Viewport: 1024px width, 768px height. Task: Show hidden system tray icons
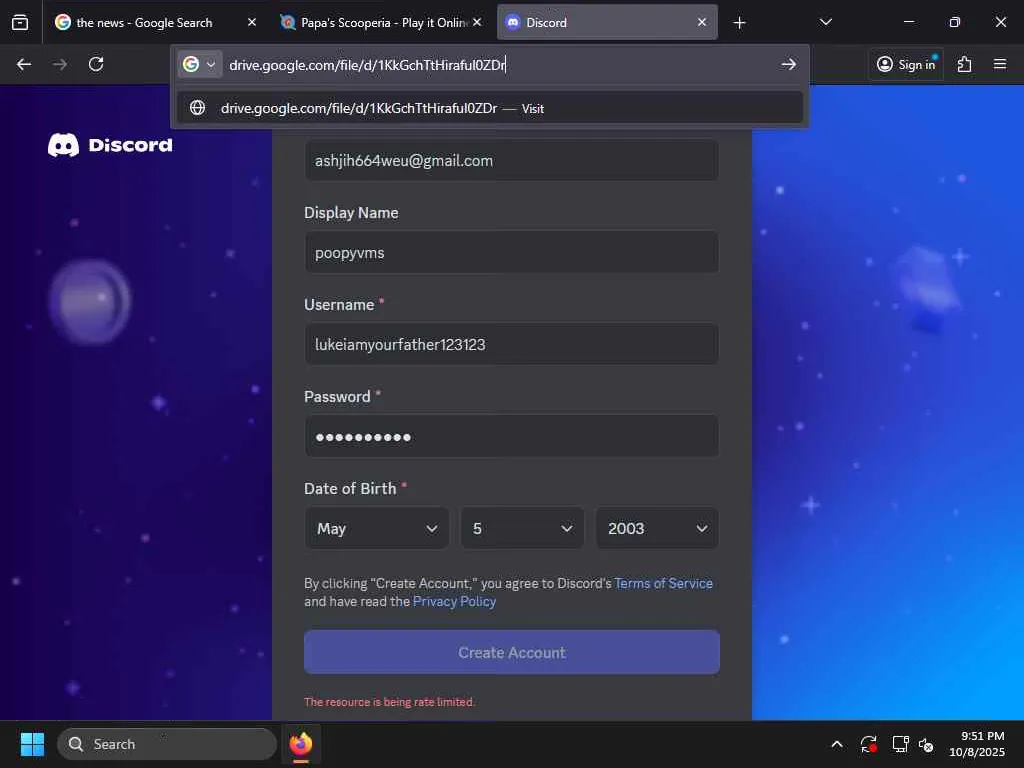(x=837, y=744)
